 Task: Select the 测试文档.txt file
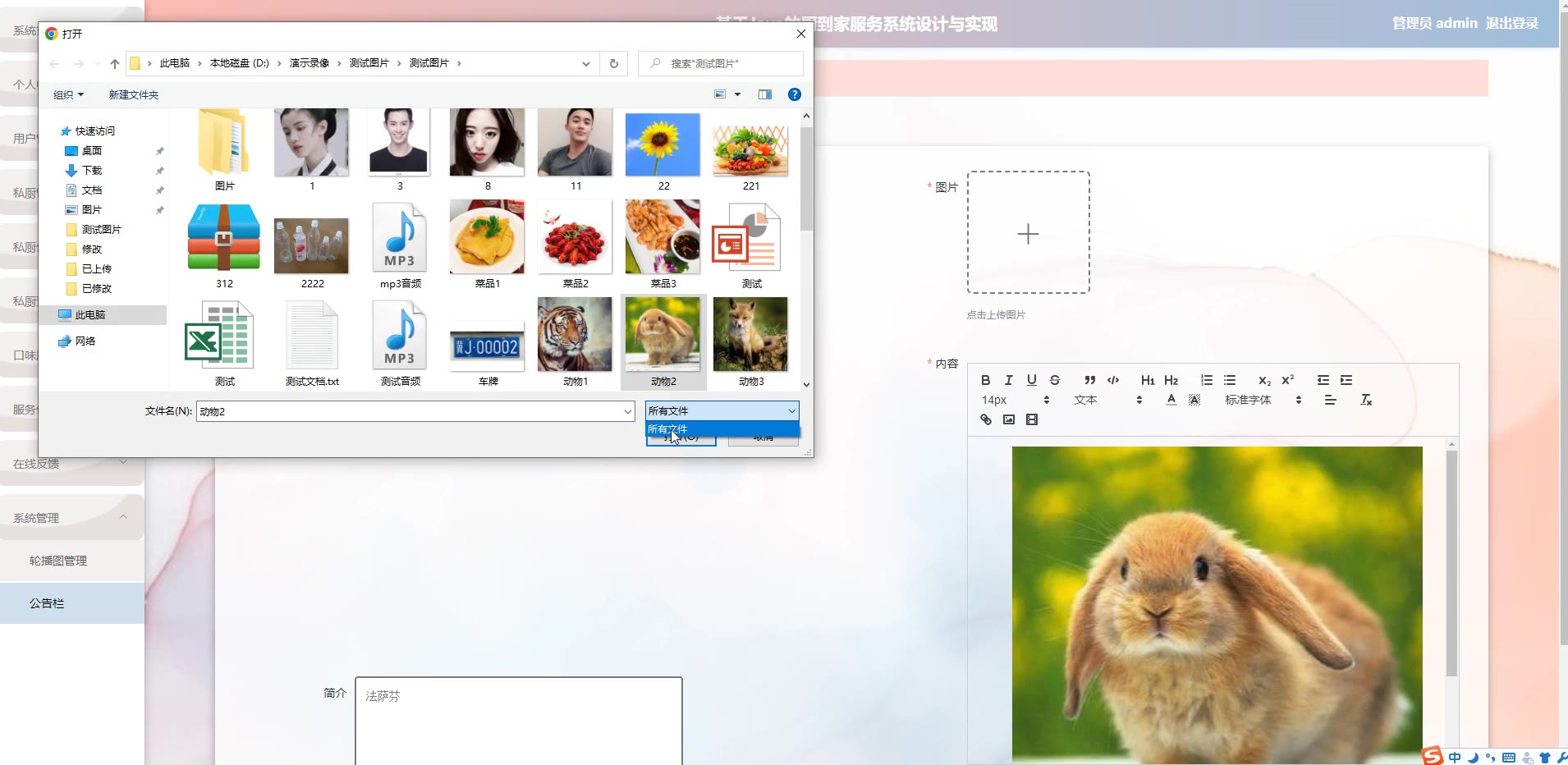click(x=312, y=343)
